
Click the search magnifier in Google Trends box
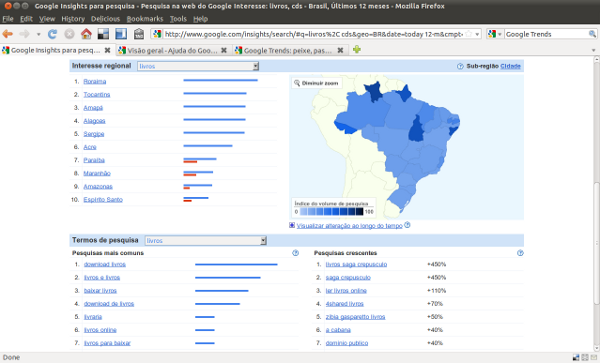(x=592, y=34)
